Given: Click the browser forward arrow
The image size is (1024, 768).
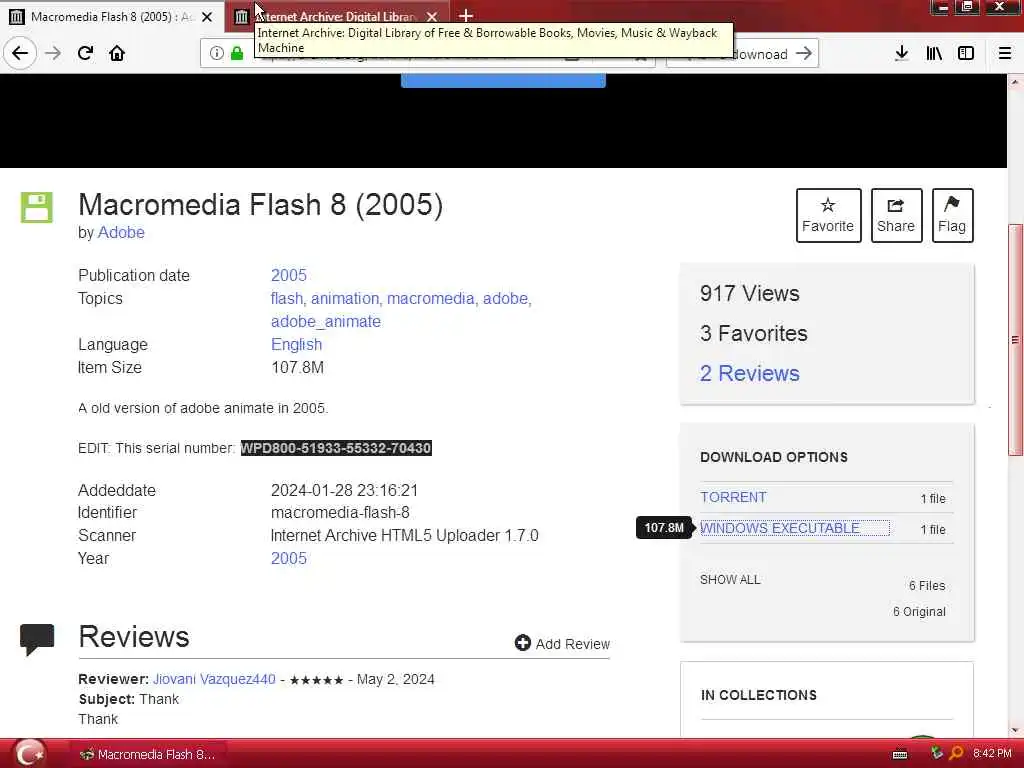Looking at the screenshot, I should click(x=53, y=53).
